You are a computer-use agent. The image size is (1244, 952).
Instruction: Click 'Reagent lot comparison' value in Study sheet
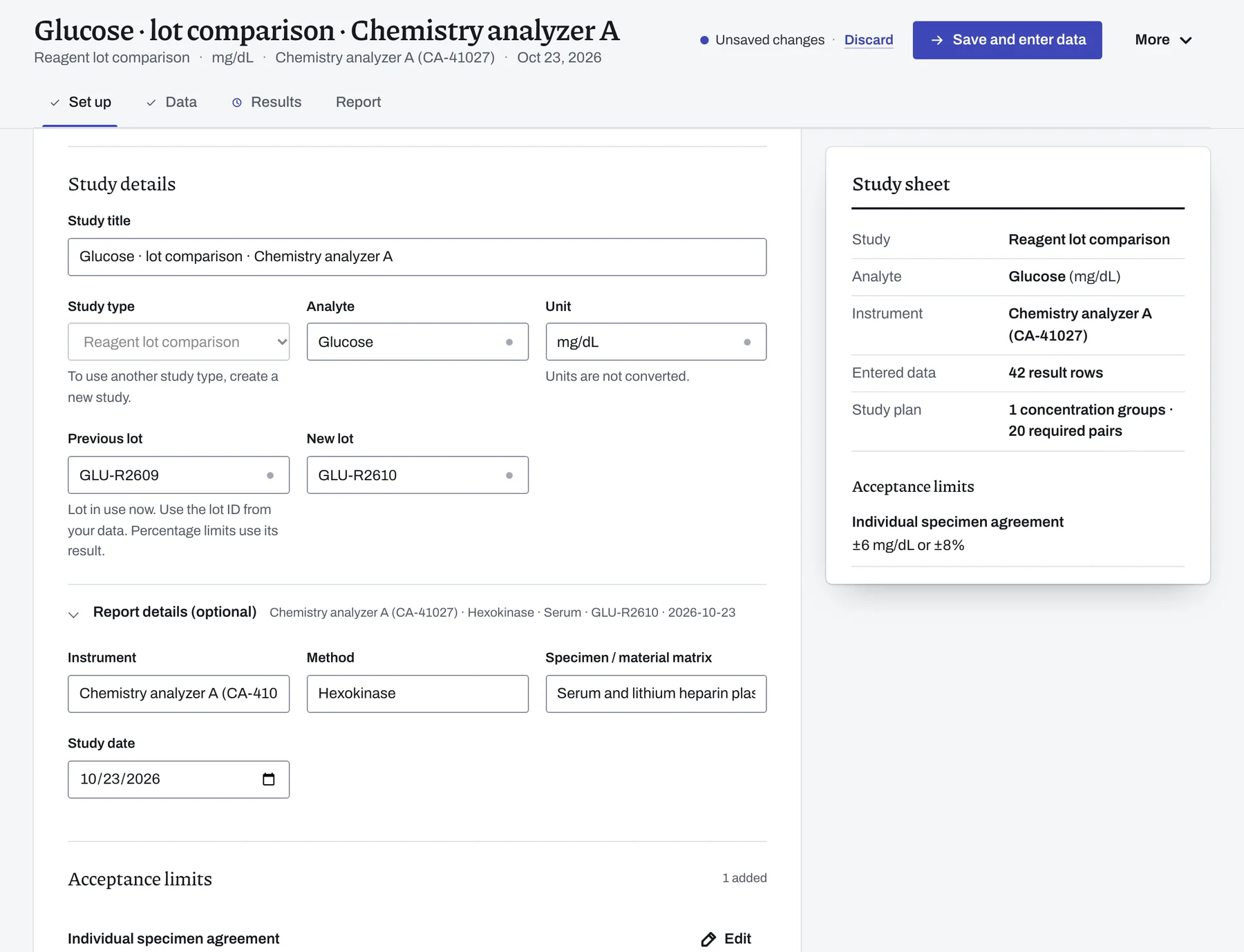pyautogui.click(x=1089, y=240)
